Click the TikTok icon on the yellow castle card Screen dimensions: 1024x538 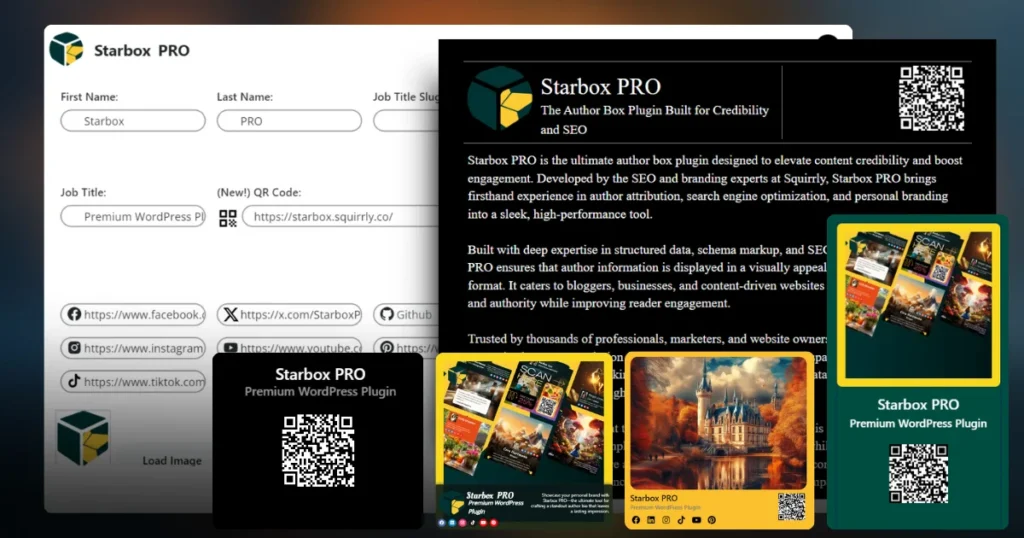(681, 520)
